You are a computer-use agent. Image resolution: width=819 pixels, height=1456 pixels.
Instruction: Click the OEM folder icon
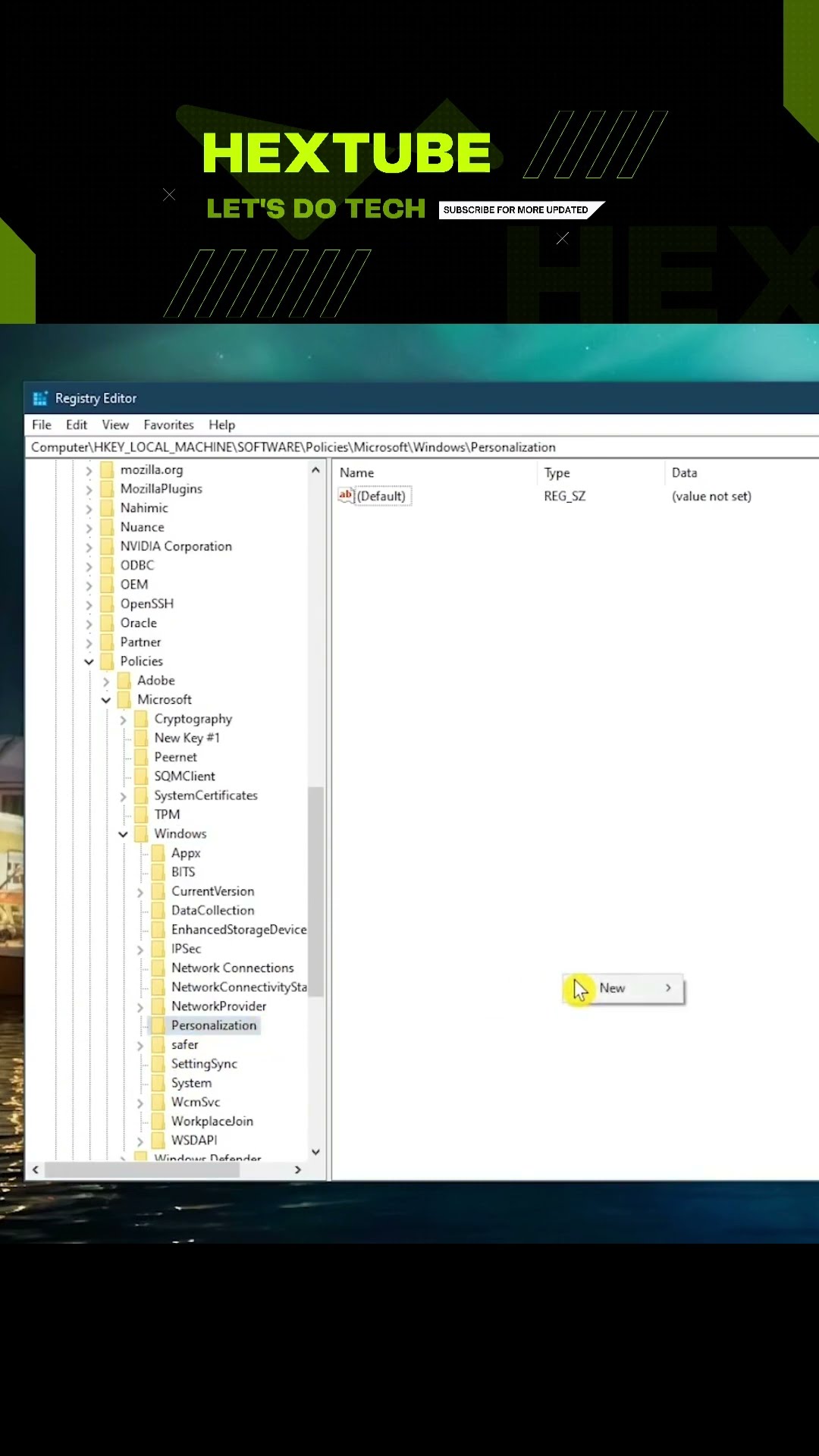click(107, 585)
